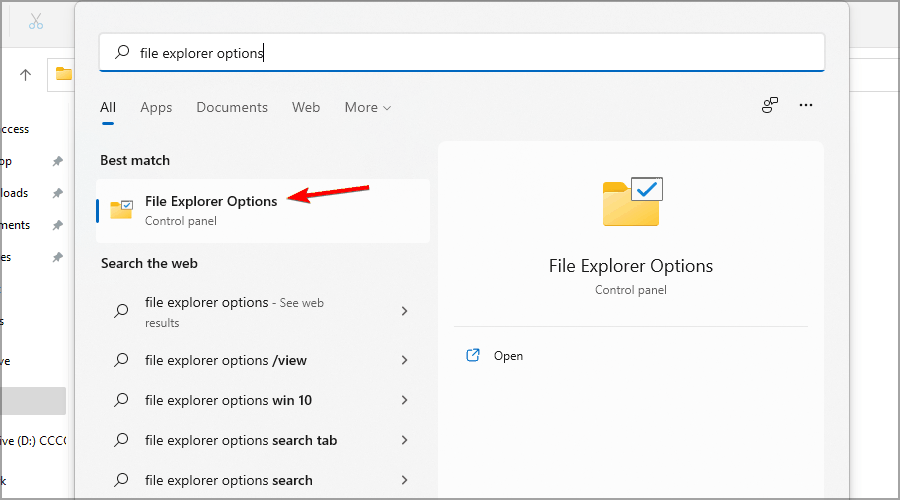The image size is (900, 500).
Task: Open the three-dots options menu
Action: tap(806, 105)
